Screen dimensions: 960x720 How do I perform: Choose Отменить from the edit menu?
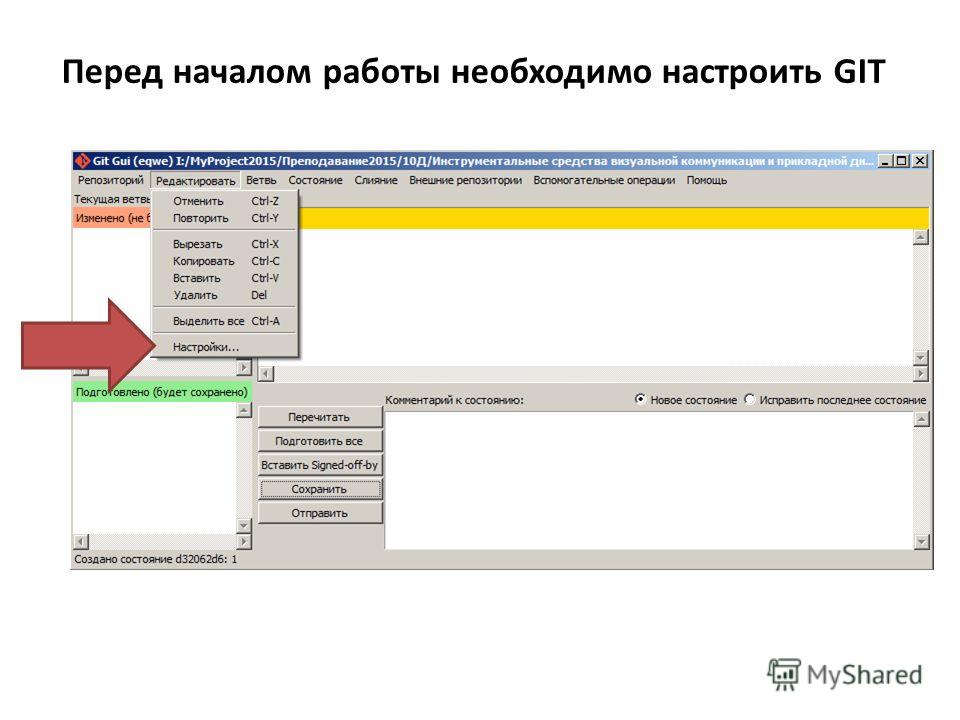pos(225,201)
